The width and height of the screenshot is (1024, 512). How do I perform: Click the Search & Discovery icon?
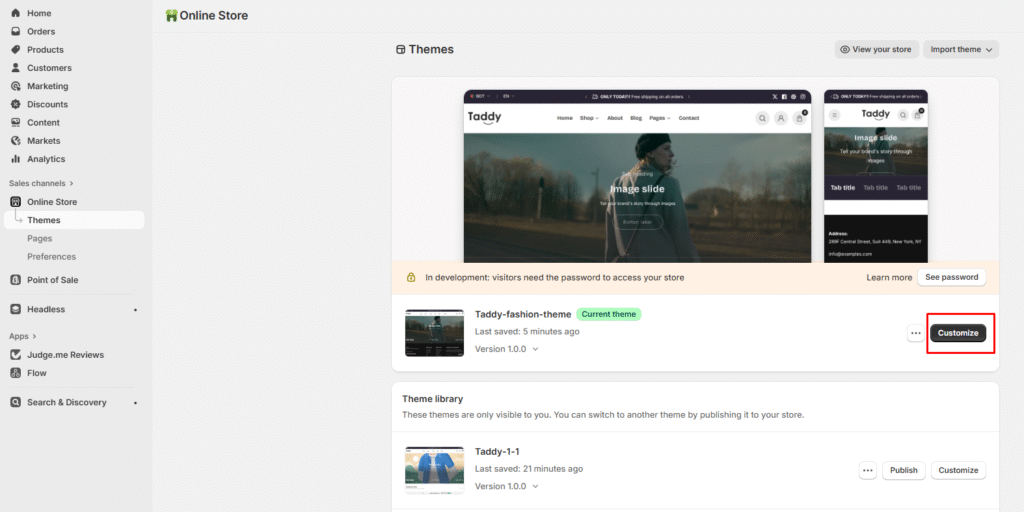click(16, 402)
